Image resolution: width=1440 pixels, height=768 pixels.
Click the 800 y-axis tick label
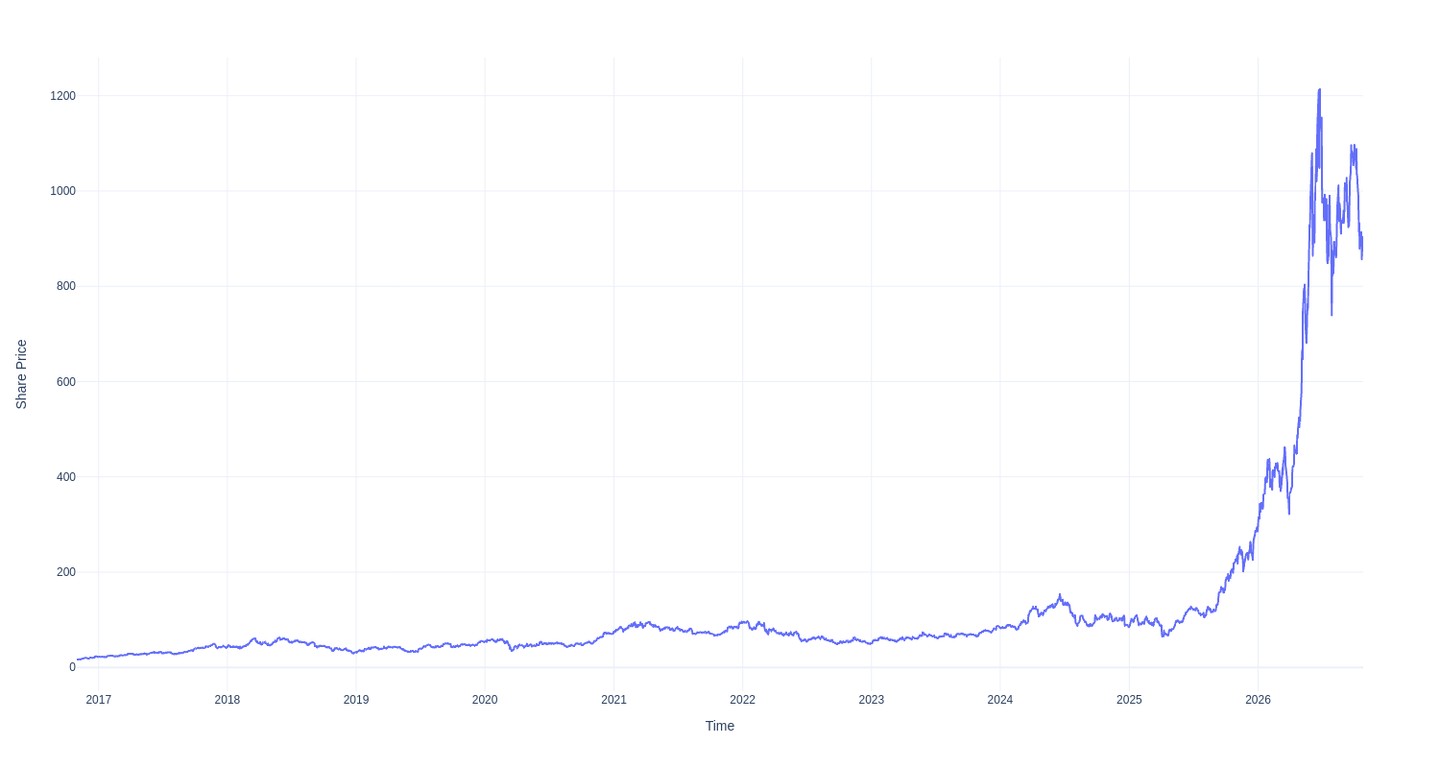(x=66, y=286)
